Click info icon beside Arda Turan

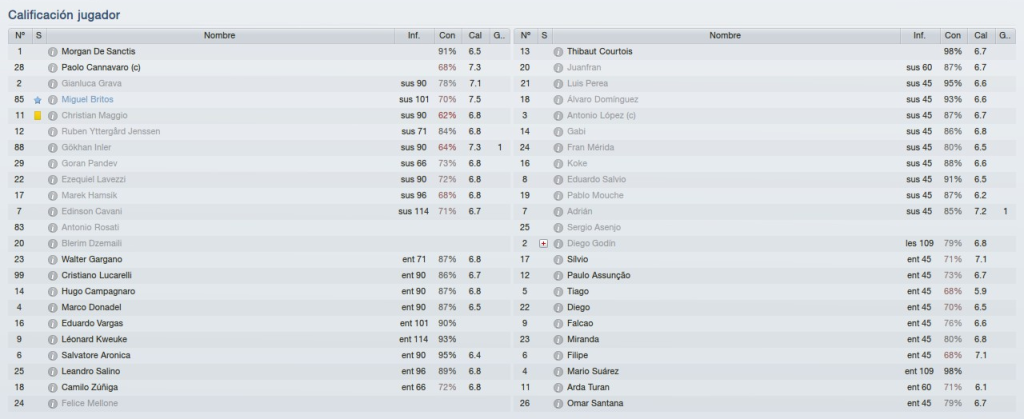click(558, 388)
